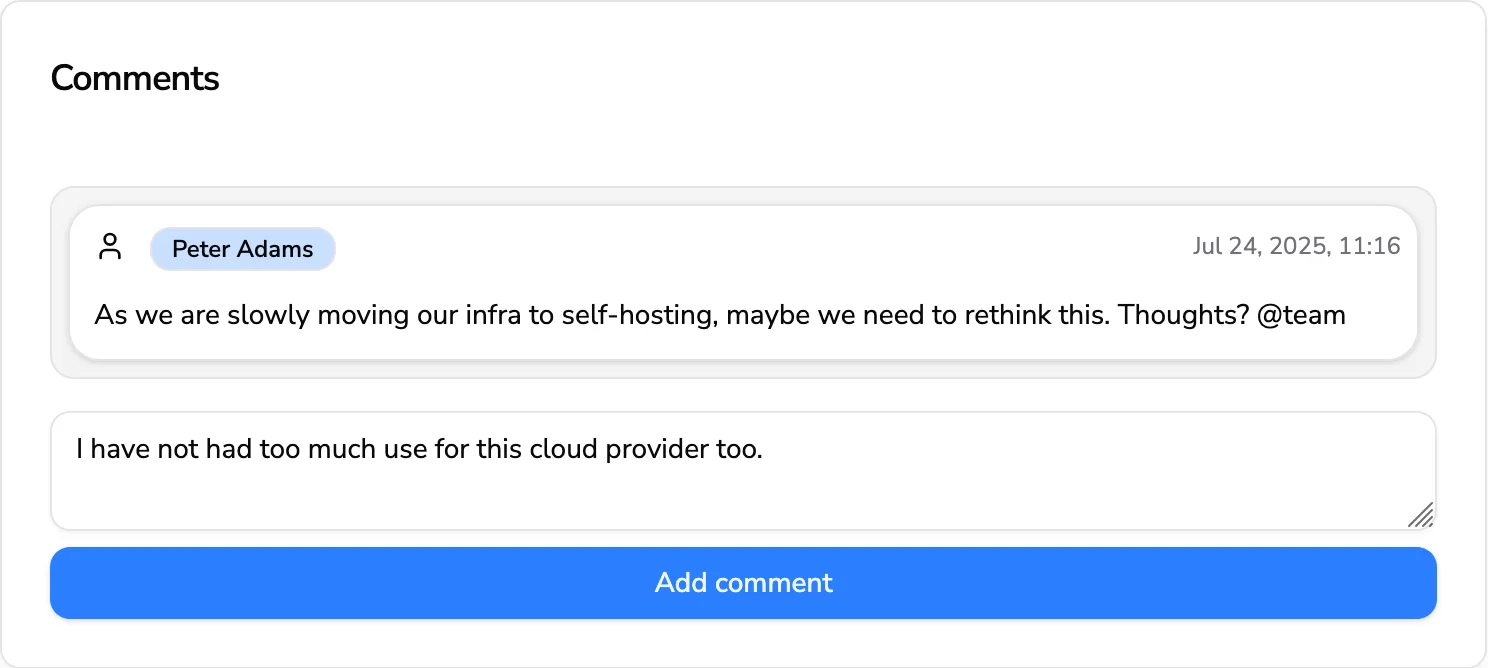The height and width of the screenshot is (668, 1488).
Task: Select the Peter Adams name badge
Action: 243,249
